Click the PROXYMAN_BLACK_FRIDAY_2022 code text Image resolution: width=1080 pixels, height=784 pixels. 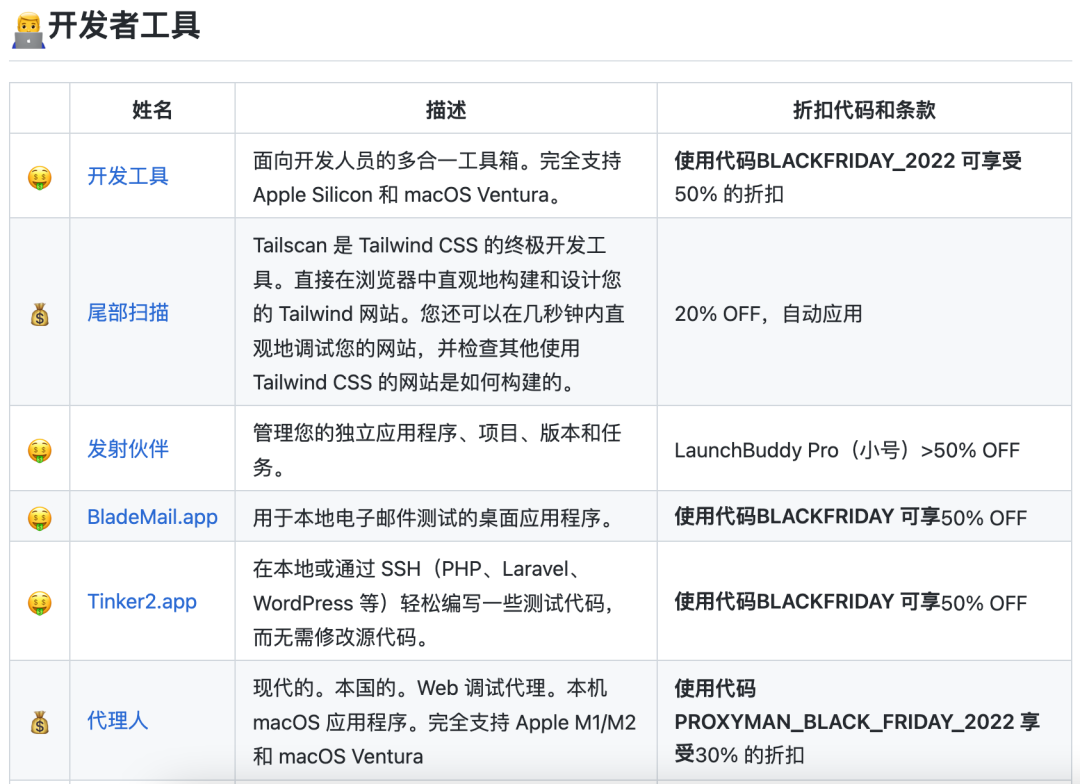coord(844,721)
